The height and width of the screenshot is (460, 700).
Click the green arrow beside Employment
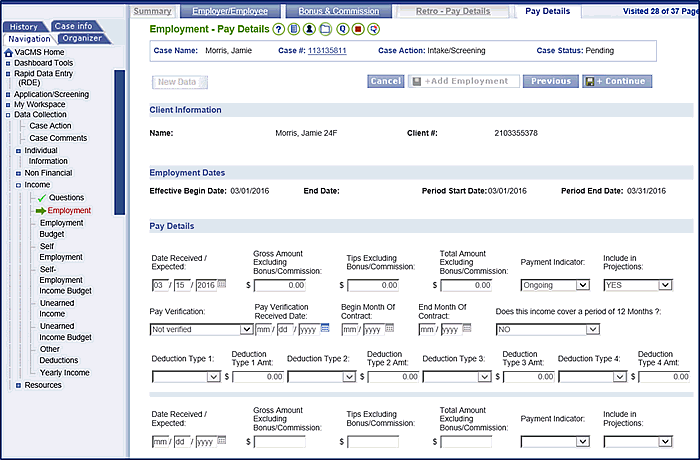coord(41,211)
